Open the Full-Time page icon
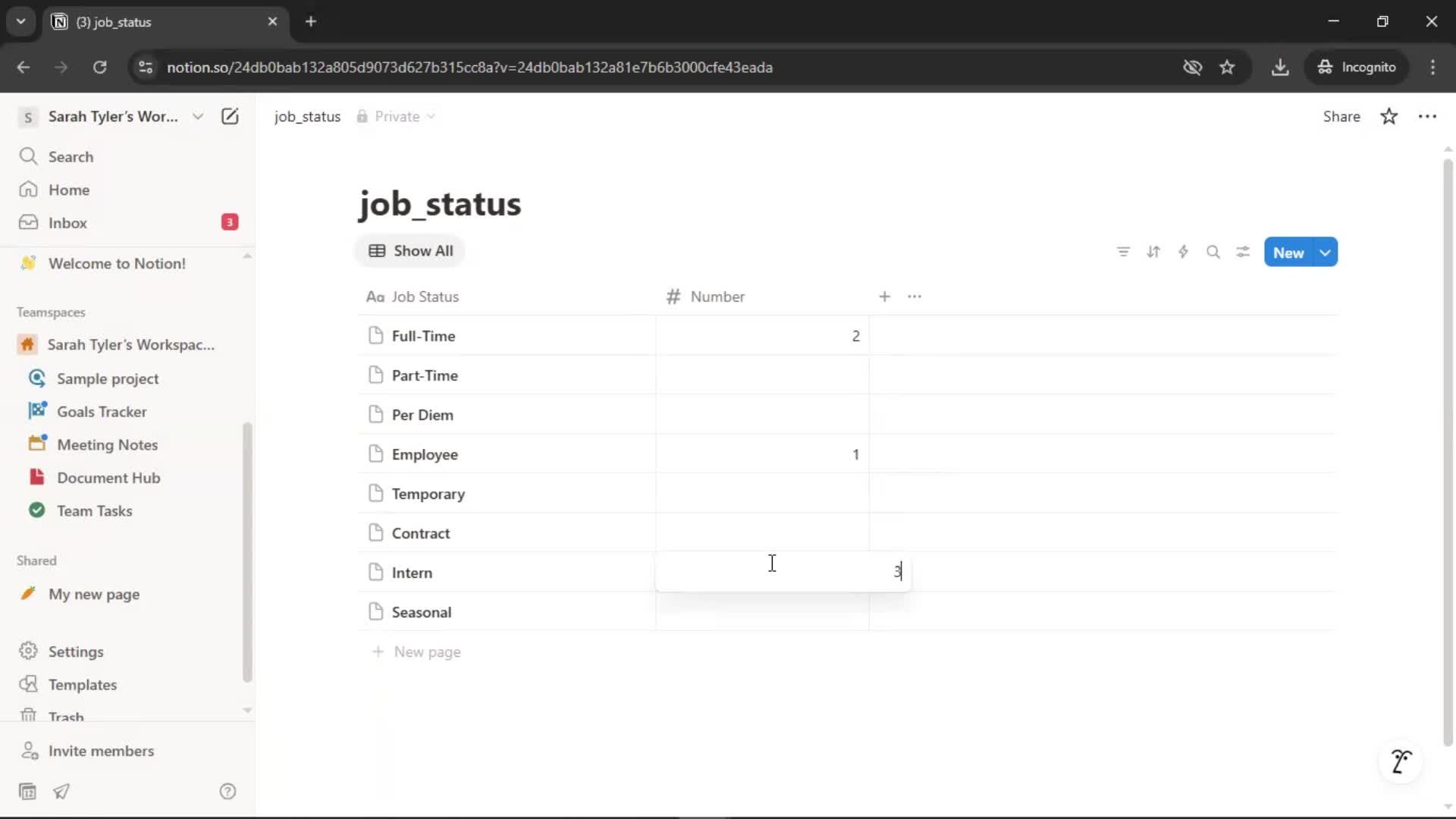The width and height of the screenshot is (1456, 819). point(375,335)
